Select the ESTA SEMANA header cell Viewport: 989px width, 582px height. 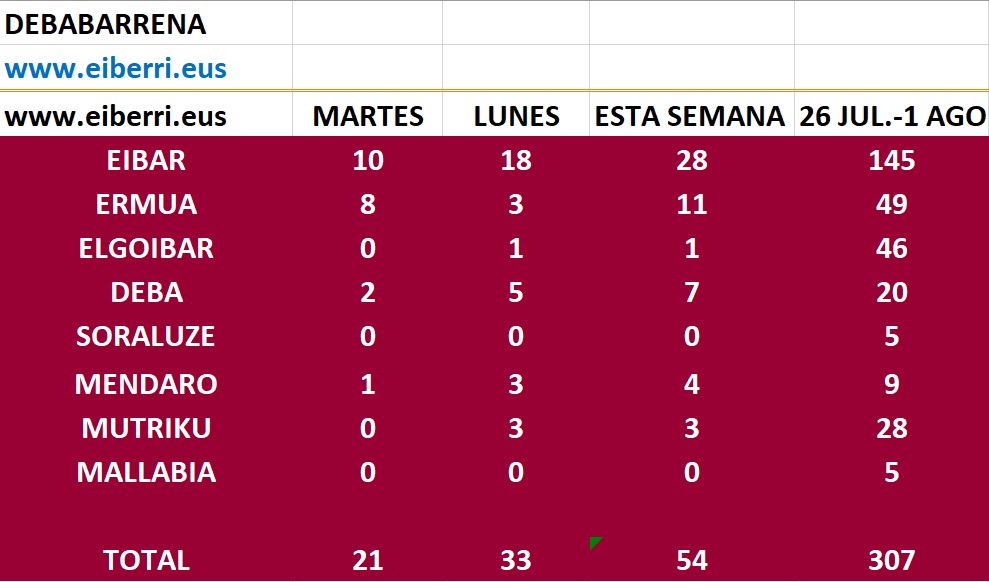[x=690, y=116]
